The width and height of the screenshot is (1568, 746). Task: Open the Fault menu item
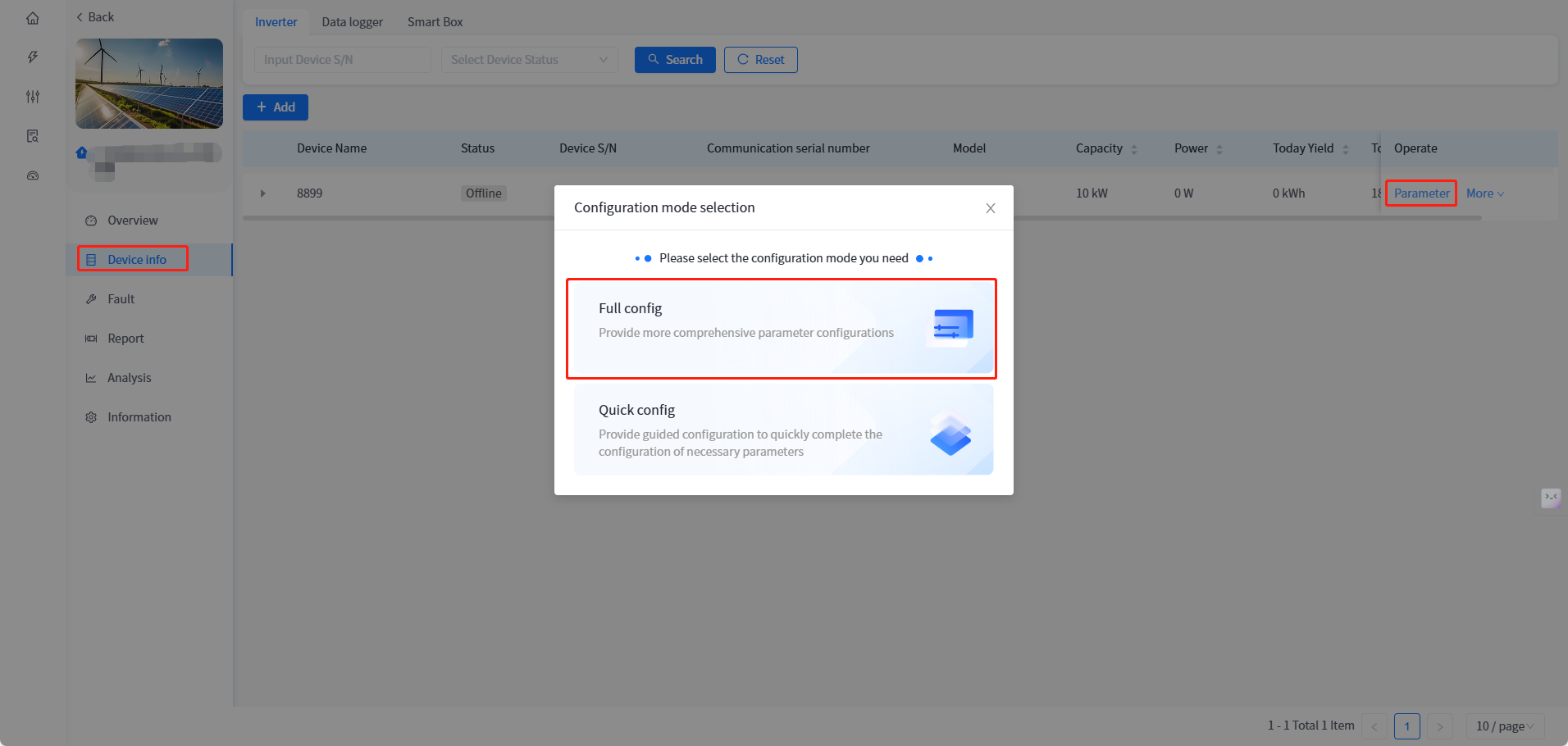(121, 299)
